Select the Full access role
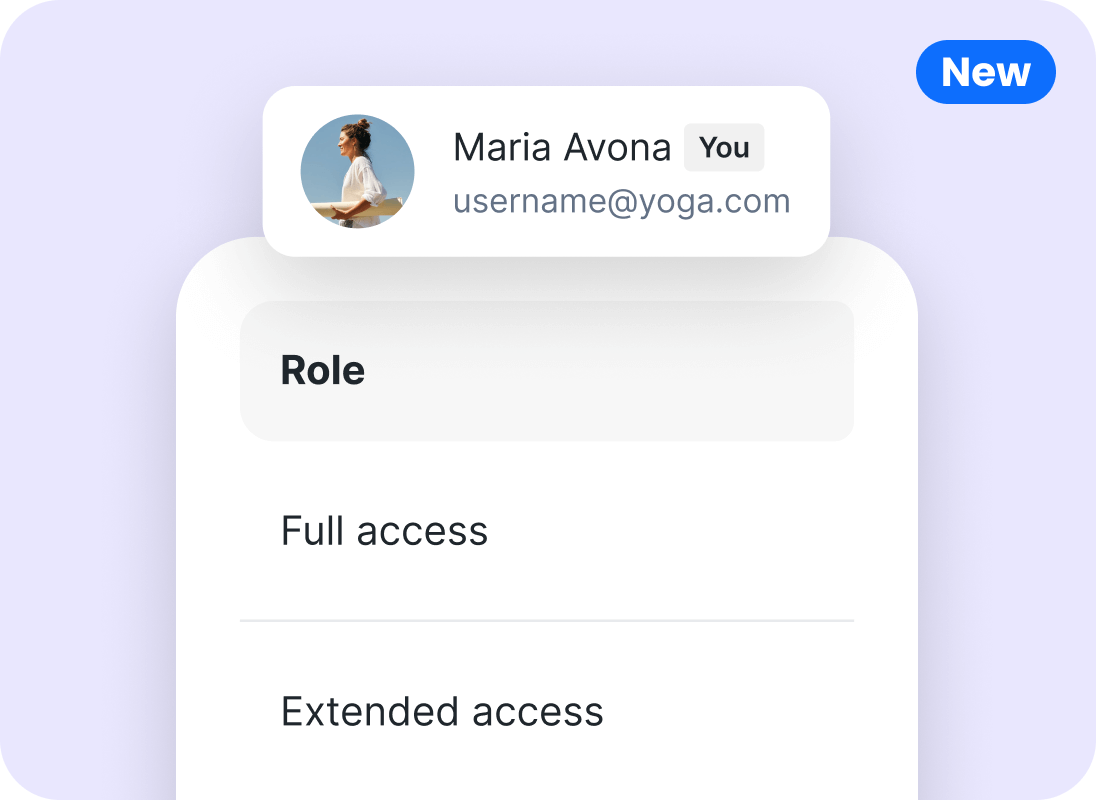This screenshot has height=800, width=1096. (384, 531)
